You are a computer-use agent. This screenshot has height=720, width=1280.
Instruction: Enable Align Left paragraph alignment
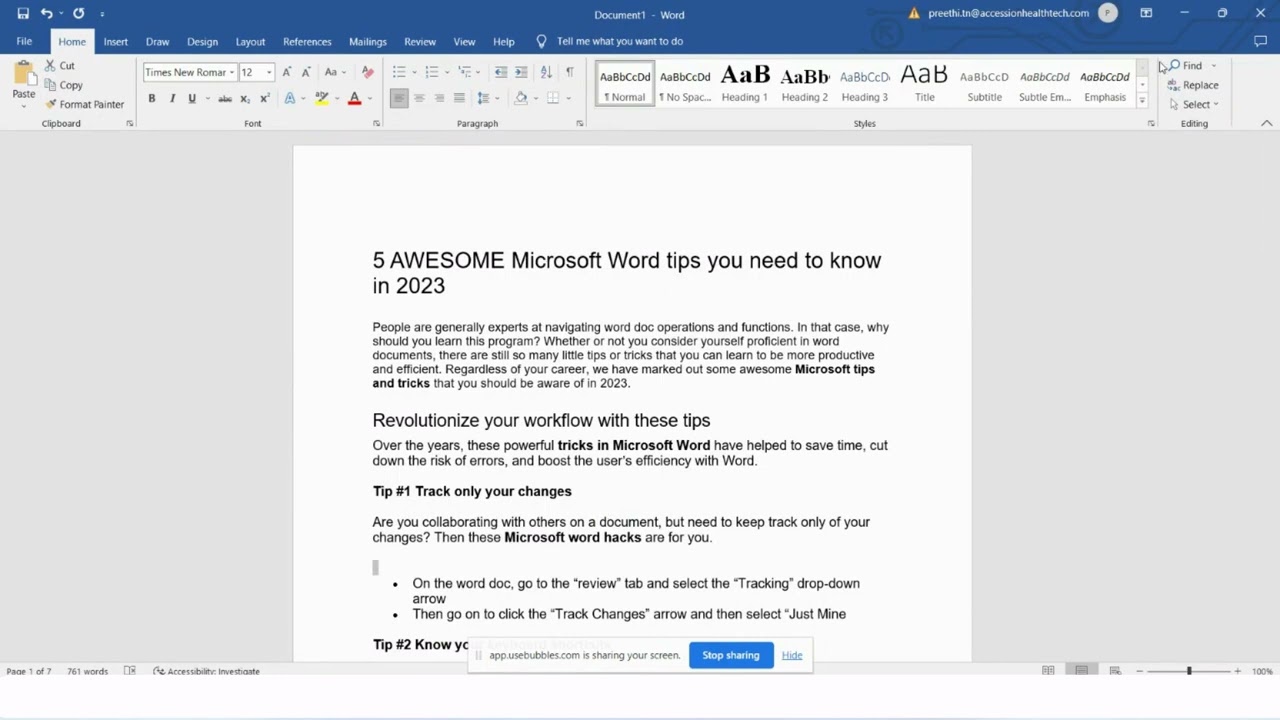[399, 98]
